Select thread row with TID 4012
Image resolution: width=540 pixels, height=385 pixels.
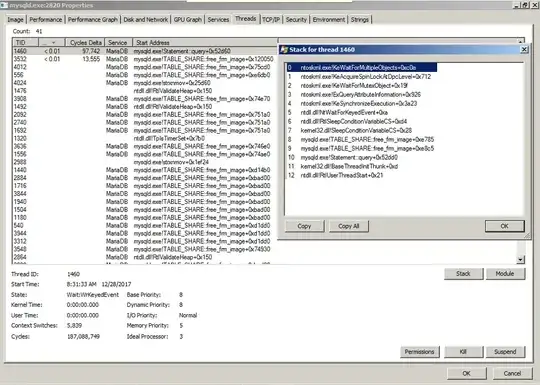click(x=145, y=67)
